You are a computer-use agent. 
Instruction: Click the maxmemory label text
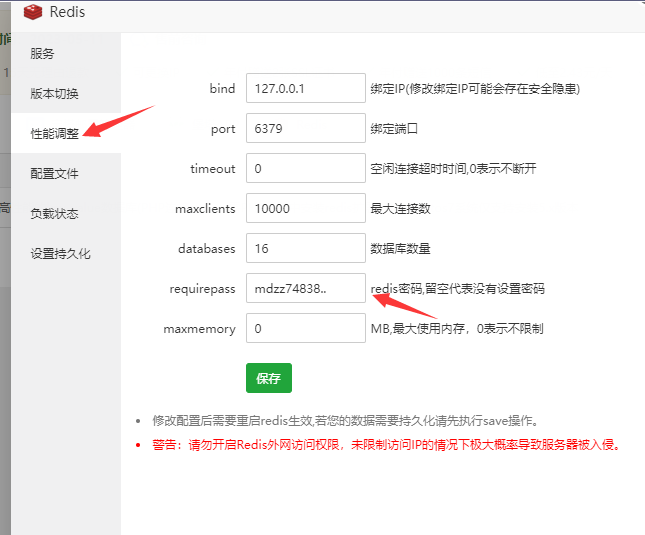pyautogui.click(x=200, y=329)
